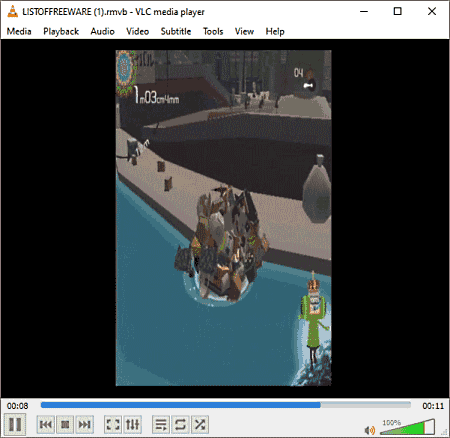Click the total duration 00:11 label
Screen dimensions: 450x438
[433, 406]
